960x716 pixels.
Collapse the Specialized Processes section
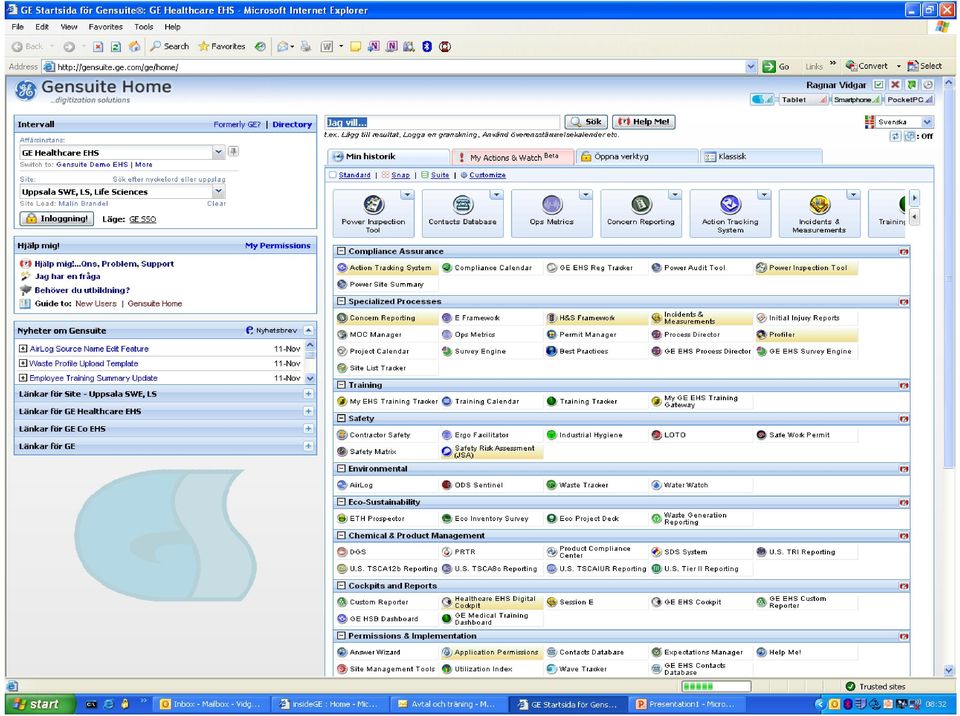(342, 301)
